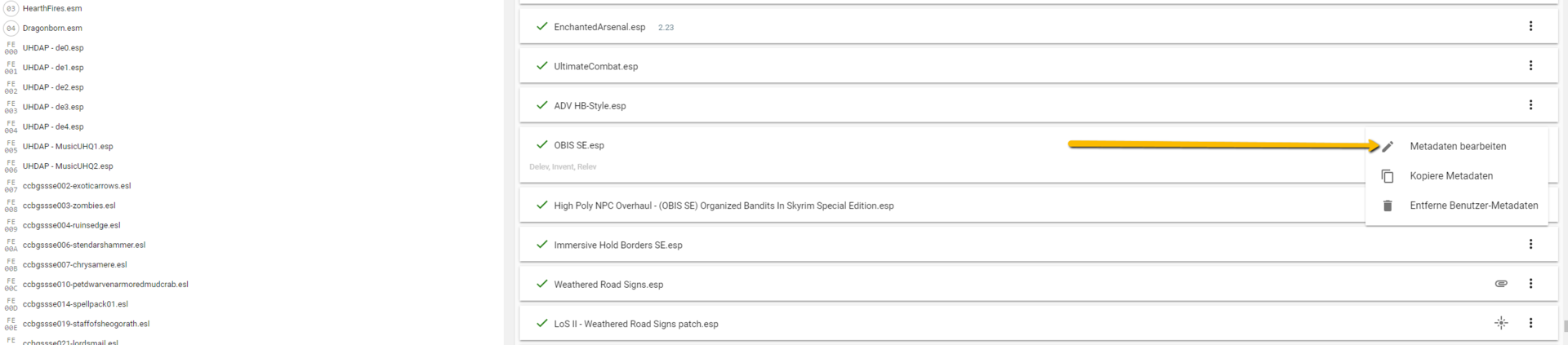
Task: Select UHDAP - MusicUHQ1.esp in the sidebar
Action: (68, 146)
